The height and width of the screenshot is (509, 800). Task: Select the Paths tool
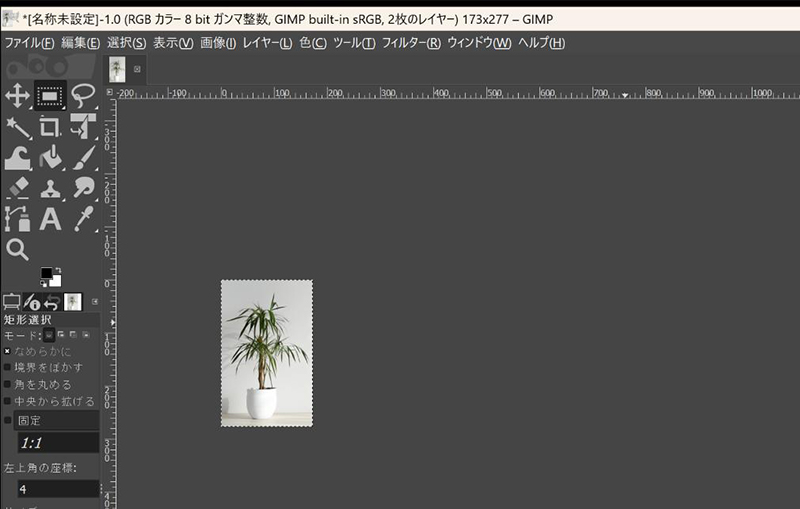coord(17,219)
